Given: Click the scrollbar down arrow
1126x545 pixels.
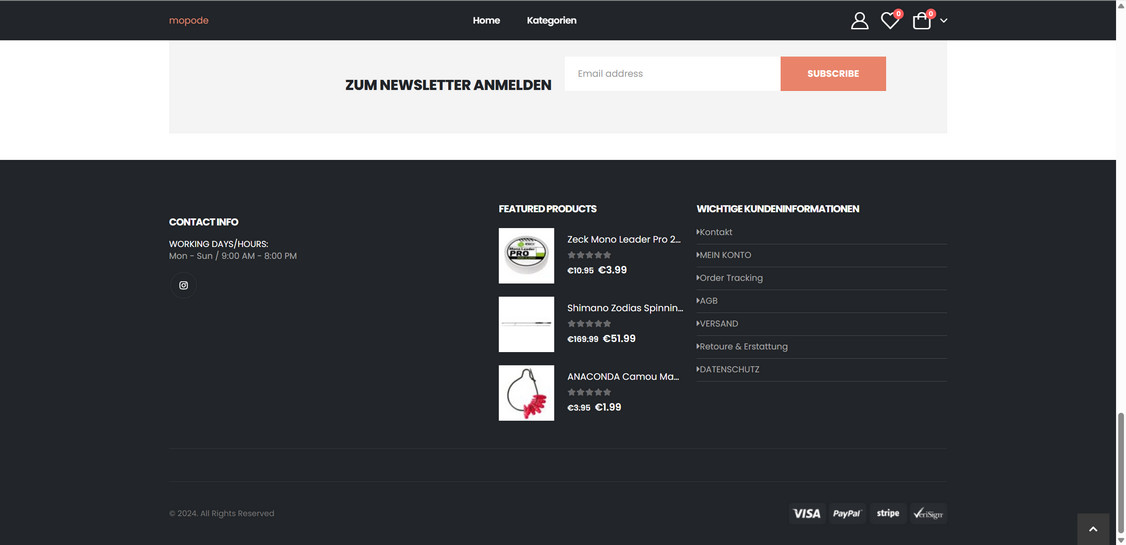Looking at the screenshot, I should (1121, 539).
